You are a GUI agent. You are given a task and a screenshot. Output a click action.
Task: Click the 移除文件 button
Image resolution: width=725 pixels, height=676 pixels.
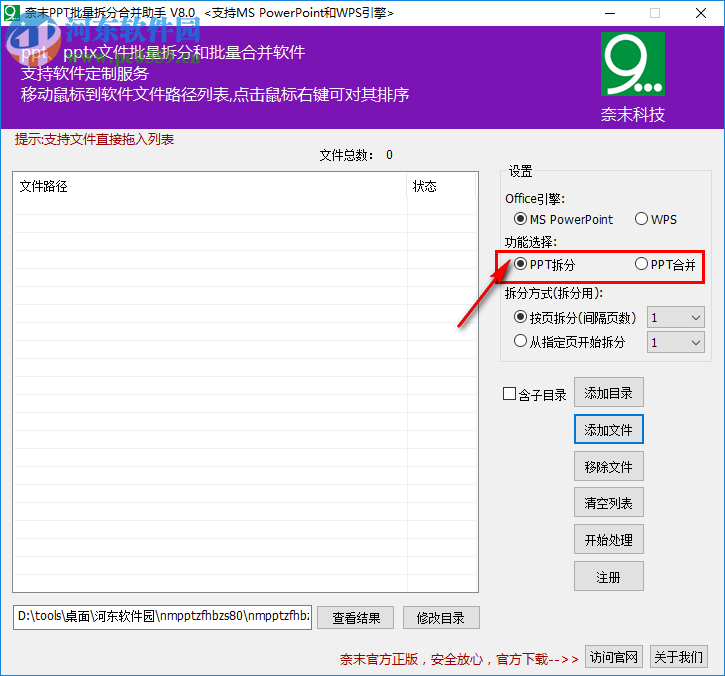pos(608,467)
